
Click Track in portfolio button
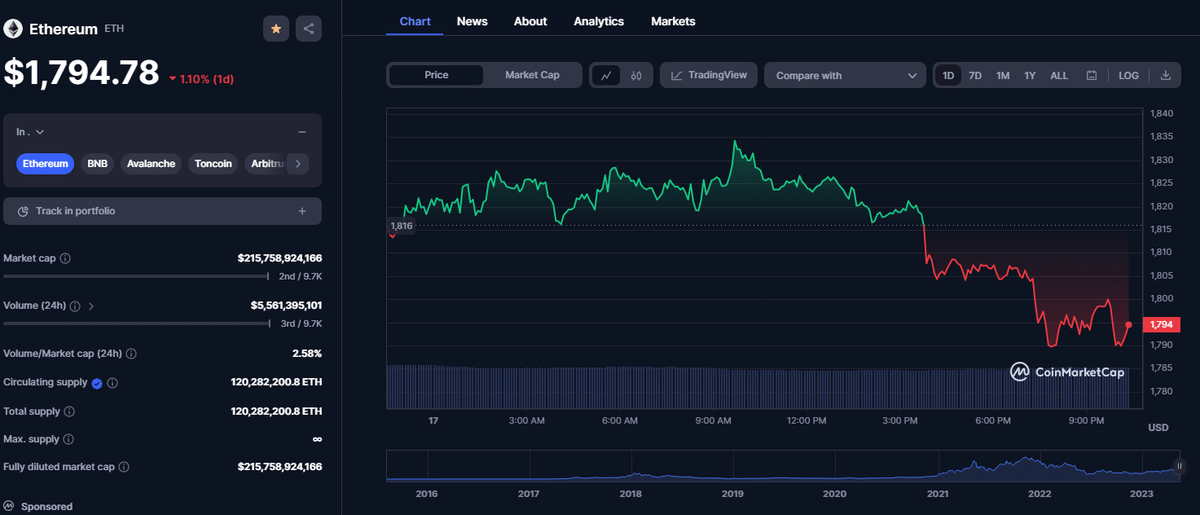[162, 211]
